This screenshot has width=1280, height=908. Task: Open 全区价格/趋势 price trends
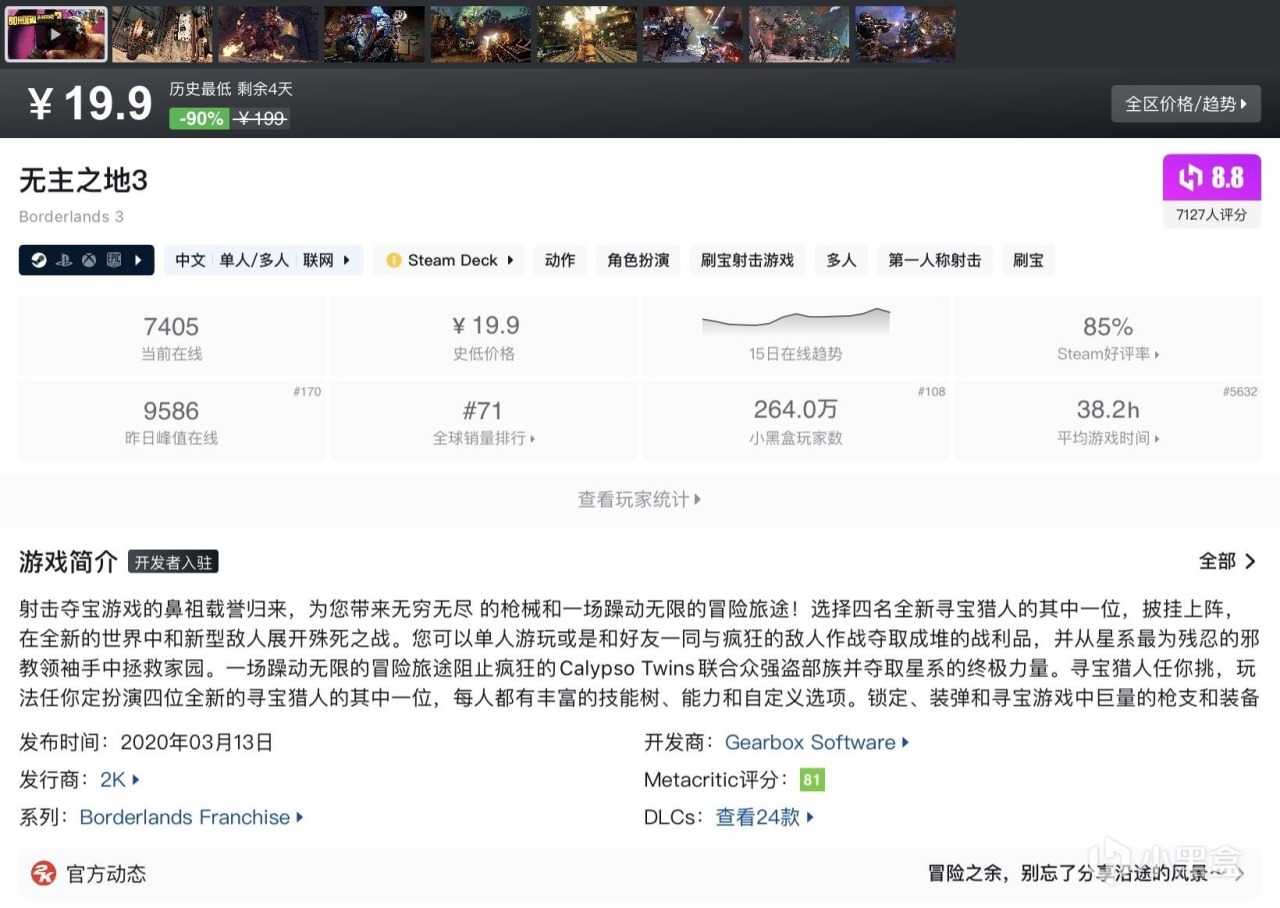1186,104
